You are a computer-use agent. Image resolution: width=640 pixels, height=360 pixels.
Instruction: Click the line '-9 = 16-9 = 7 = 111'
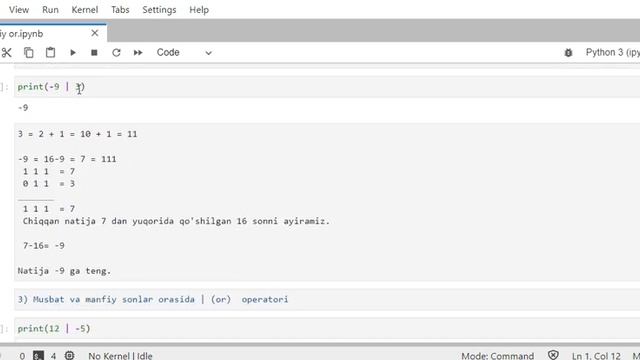tap(67, 159)
